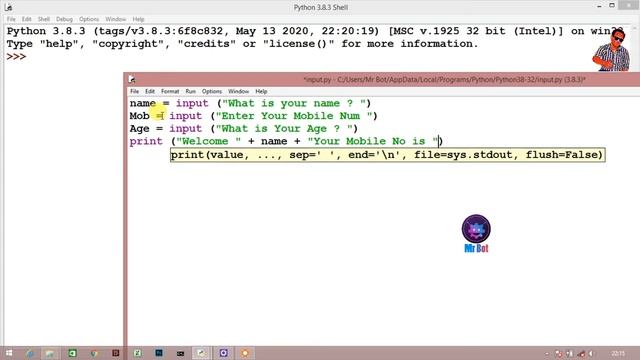Open the Debug menu in Shell

coord(64,19)
